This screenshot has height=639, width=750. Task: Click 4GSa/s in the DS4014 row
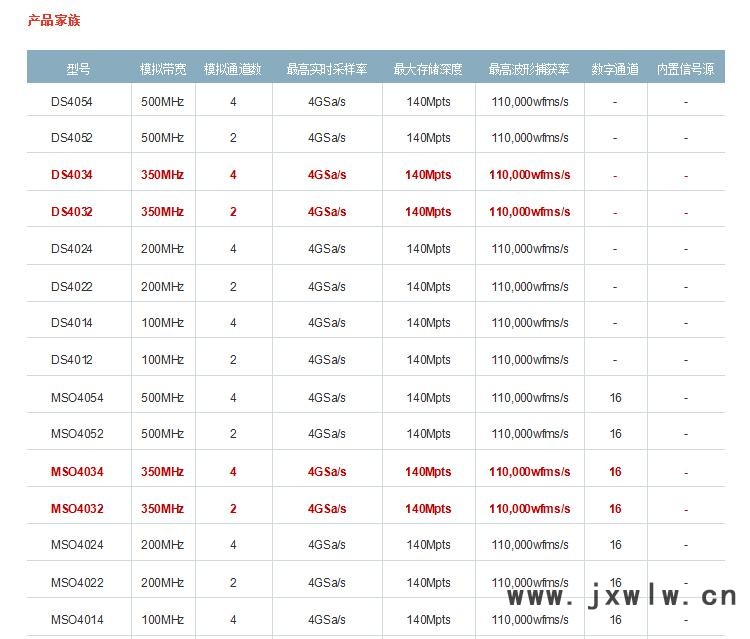[x=327, y=323]
